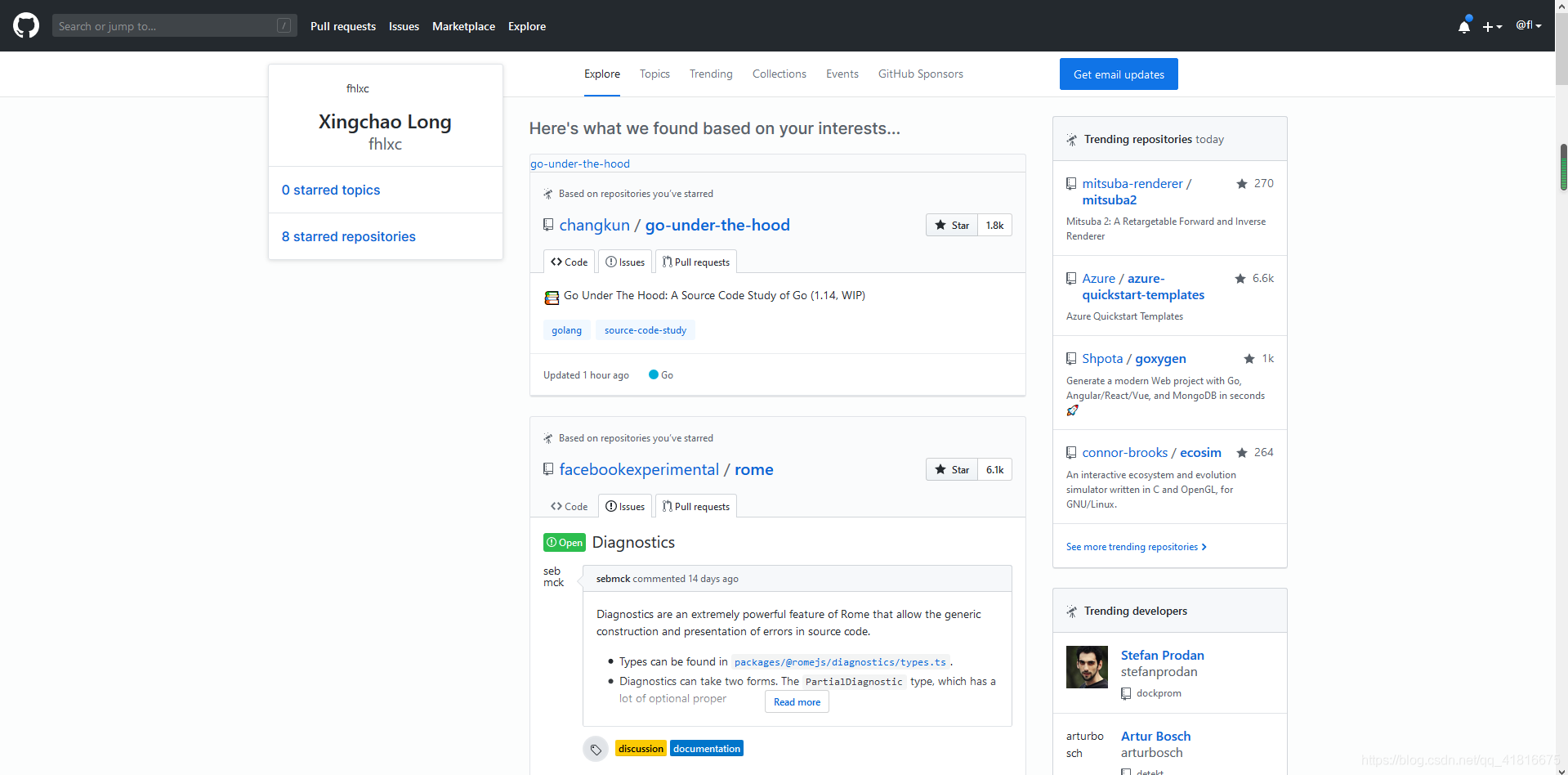Open Pull requests in top navigation

(x=343, y=26)
